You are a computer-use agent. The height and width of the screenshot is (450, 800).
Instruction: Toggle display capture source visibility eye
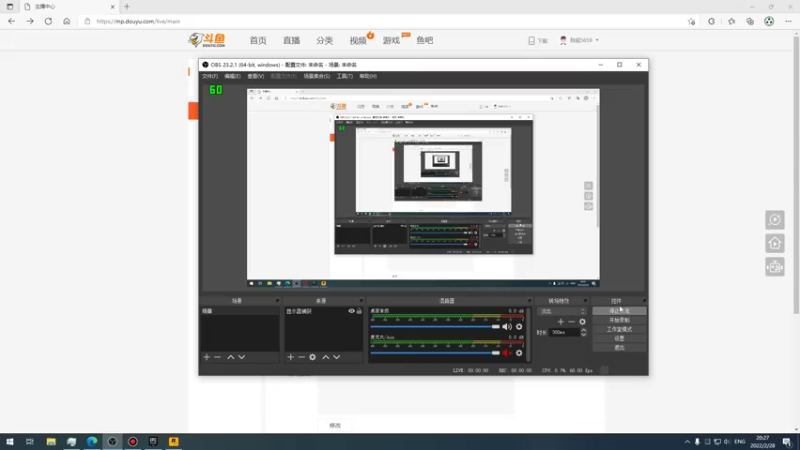(352, 311)
